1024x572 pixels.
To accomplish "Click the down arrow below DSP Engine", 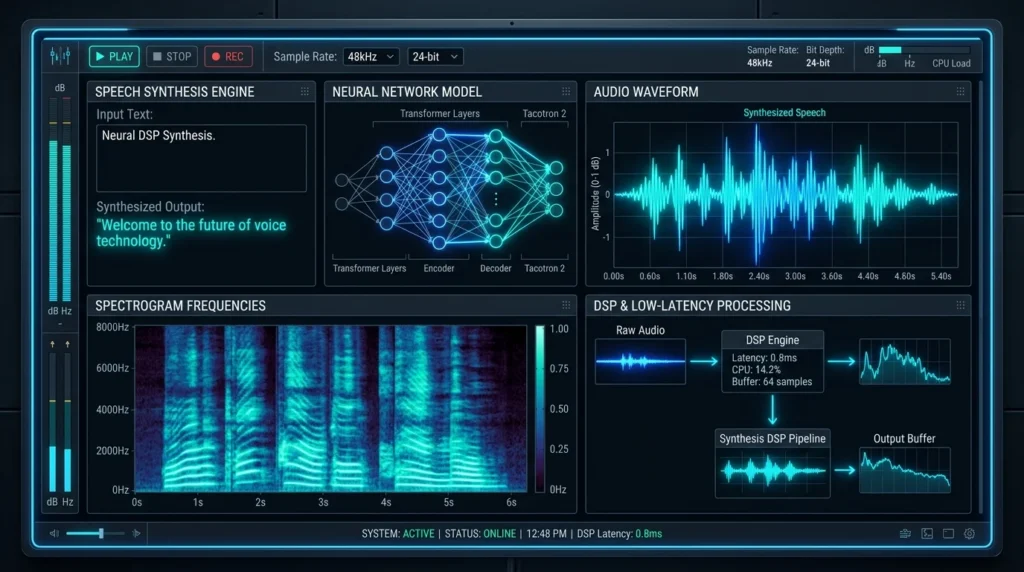I will coord(773,410).
